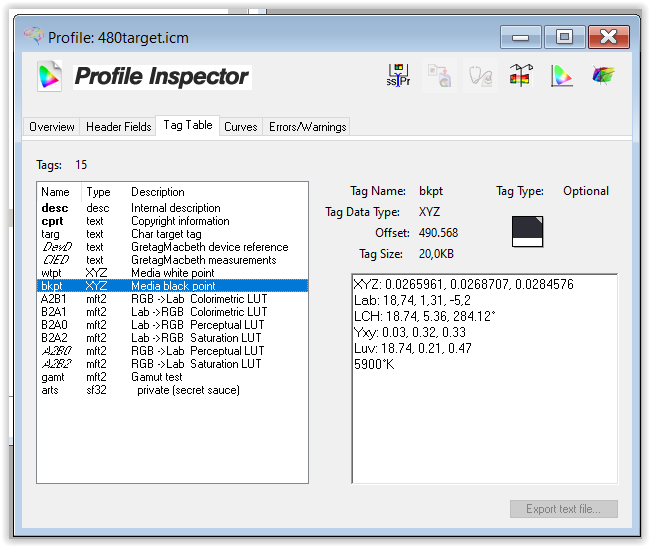This screenshot has height=547, width=650.
Task: Click the grayed-out stethoscope diagnostic icon
Action: [x=480, y=76]
